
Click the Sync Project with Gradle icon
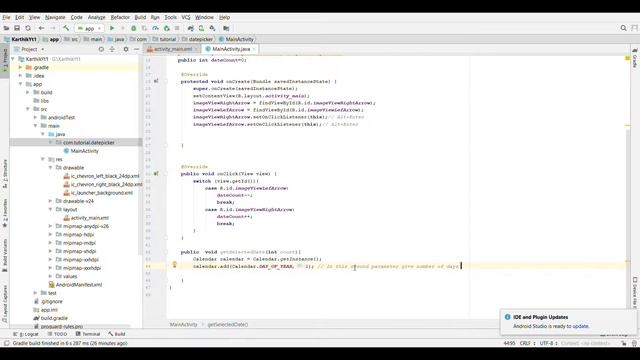[x=191, y=28]
